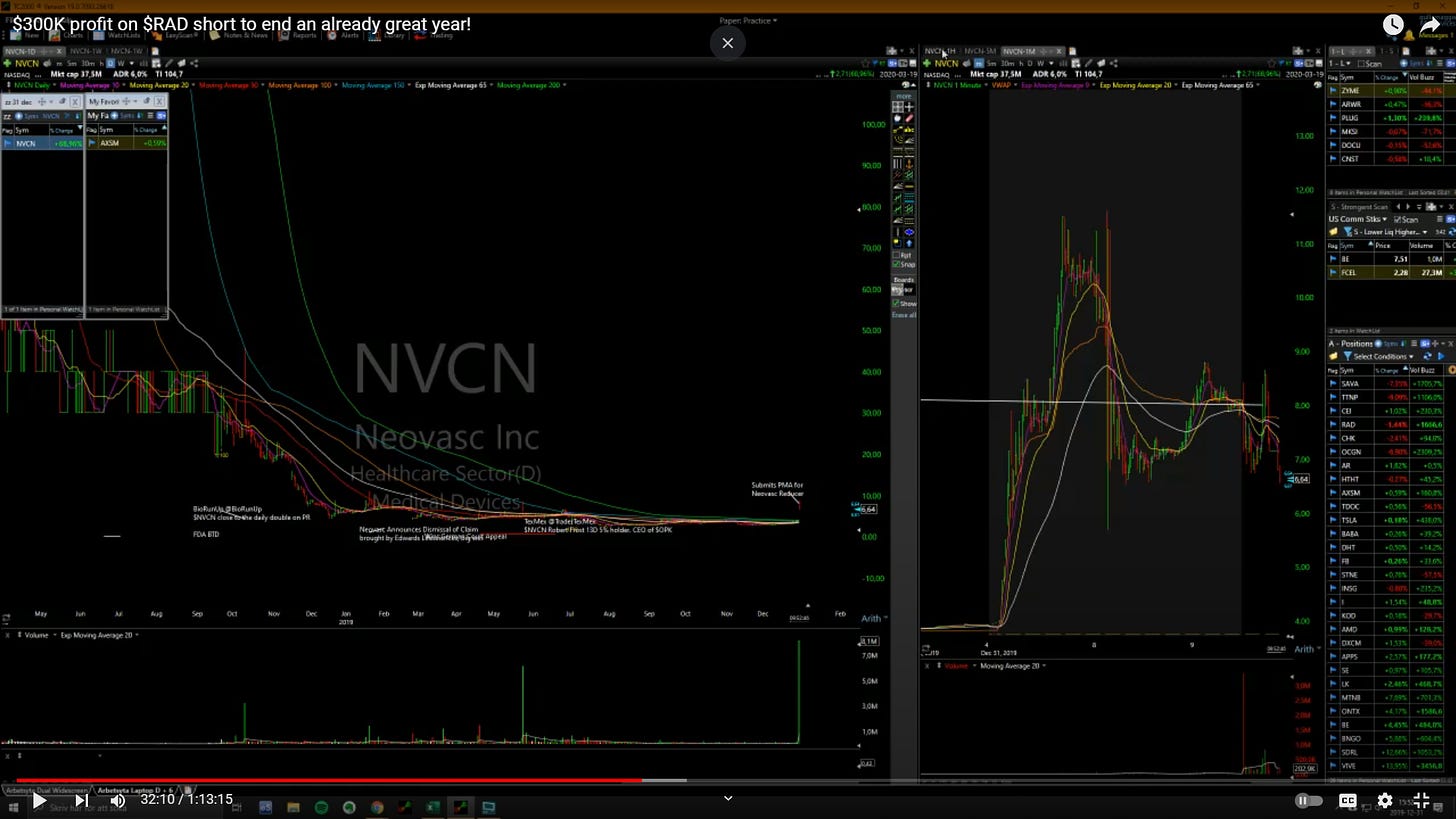The height and width of the screenshot is (819, 1456).
Task: Open the EasyScan menu
Action: coord(175,35)
